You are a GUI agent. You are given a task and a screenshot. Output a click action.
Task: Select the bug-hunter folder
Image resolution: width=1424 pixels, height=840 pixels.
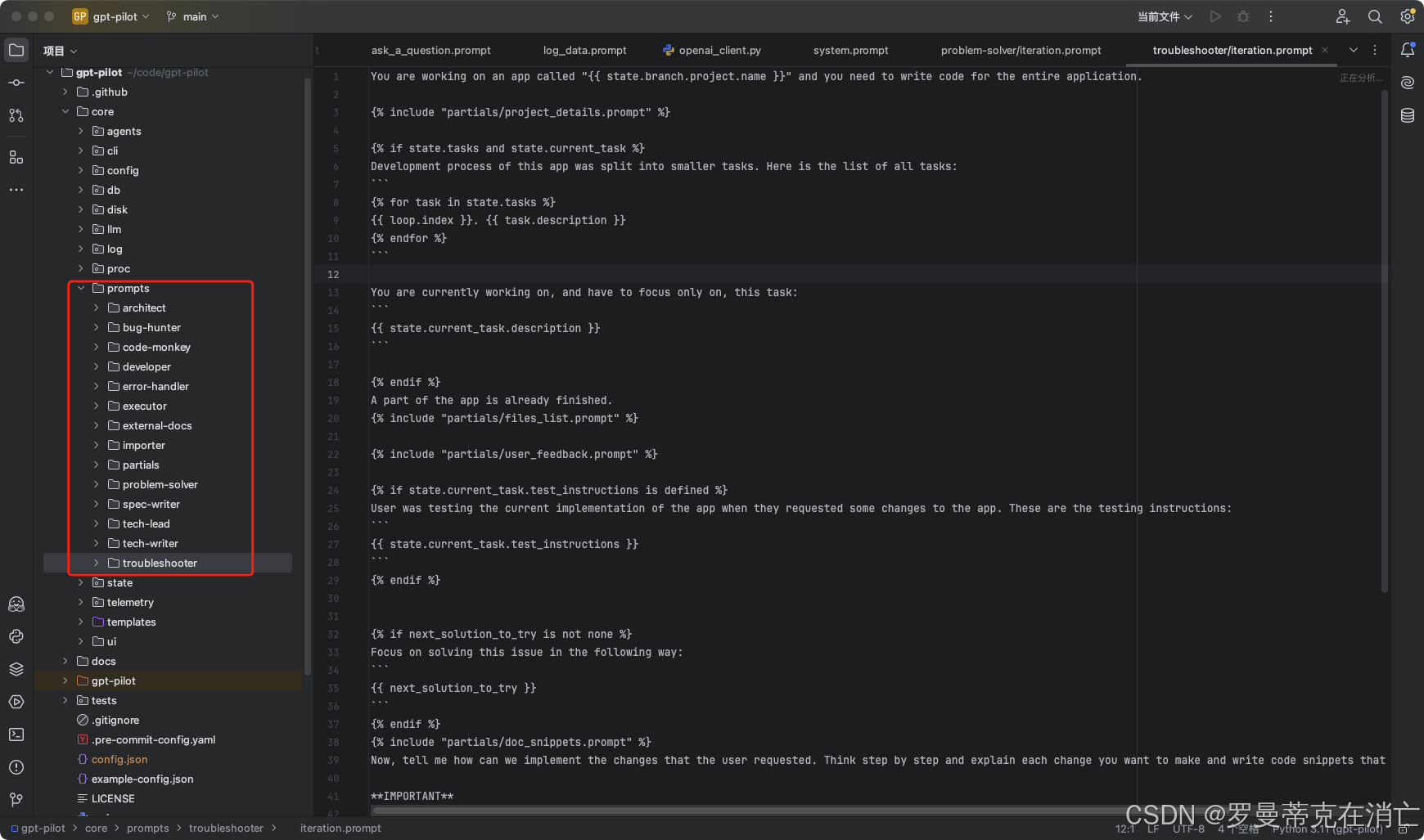151,327
